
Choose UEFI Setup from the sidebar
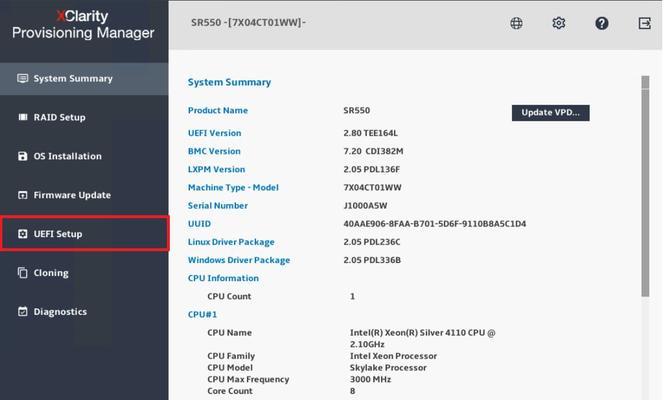(84, 234)
